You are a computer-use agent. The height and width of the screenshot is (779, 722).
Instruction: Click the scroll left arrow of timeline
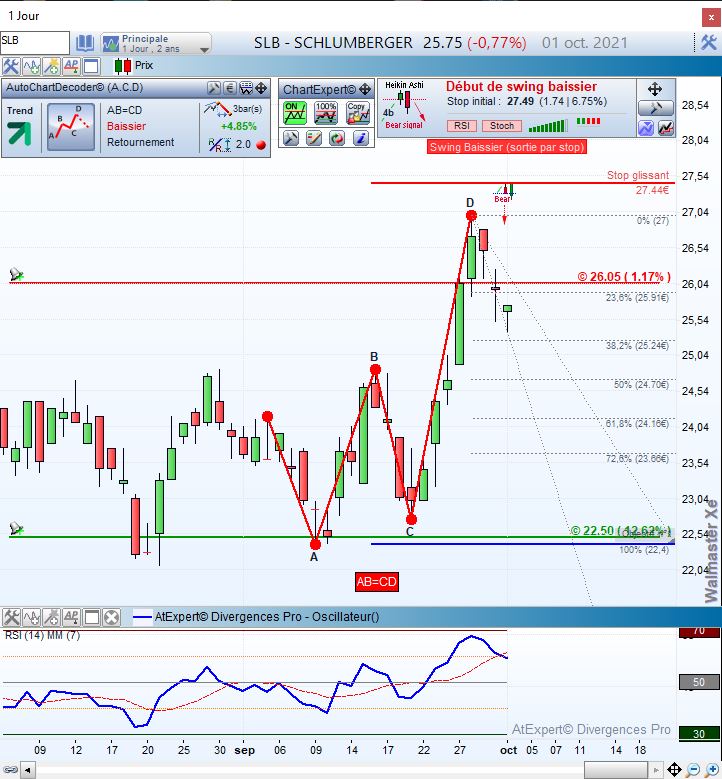click(x=27, y=771)
